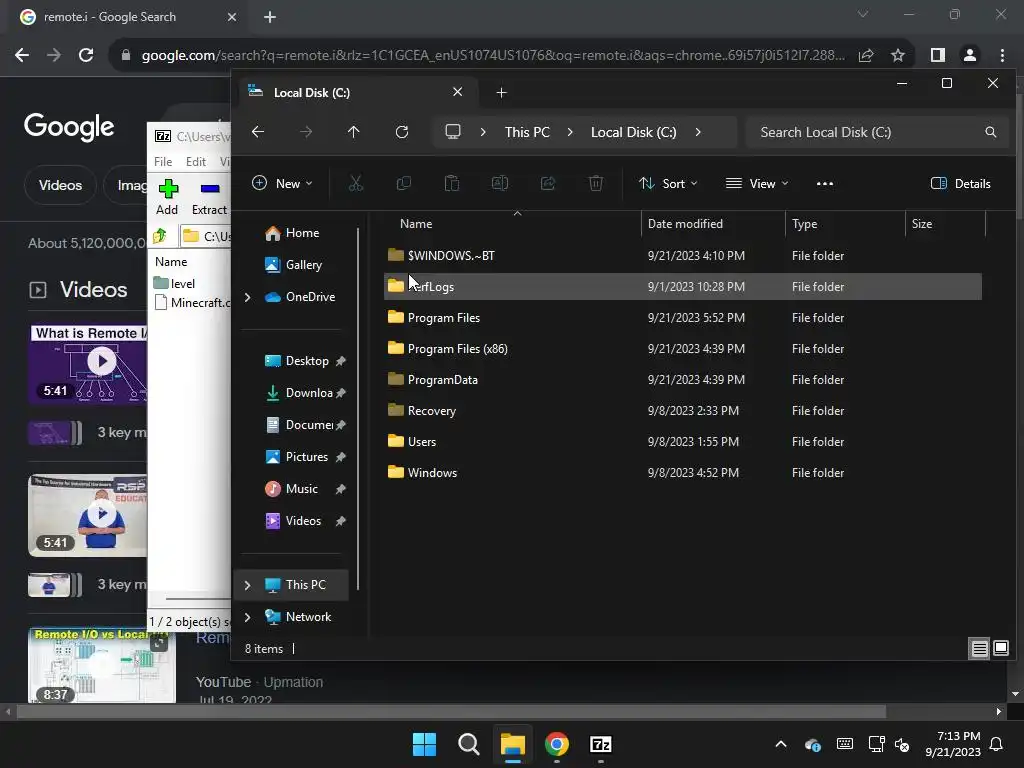Viewport: 1024px width, 768px height.
Task: Go back in File Explorer
Action: pyautogui.click(x=258, y=132)
